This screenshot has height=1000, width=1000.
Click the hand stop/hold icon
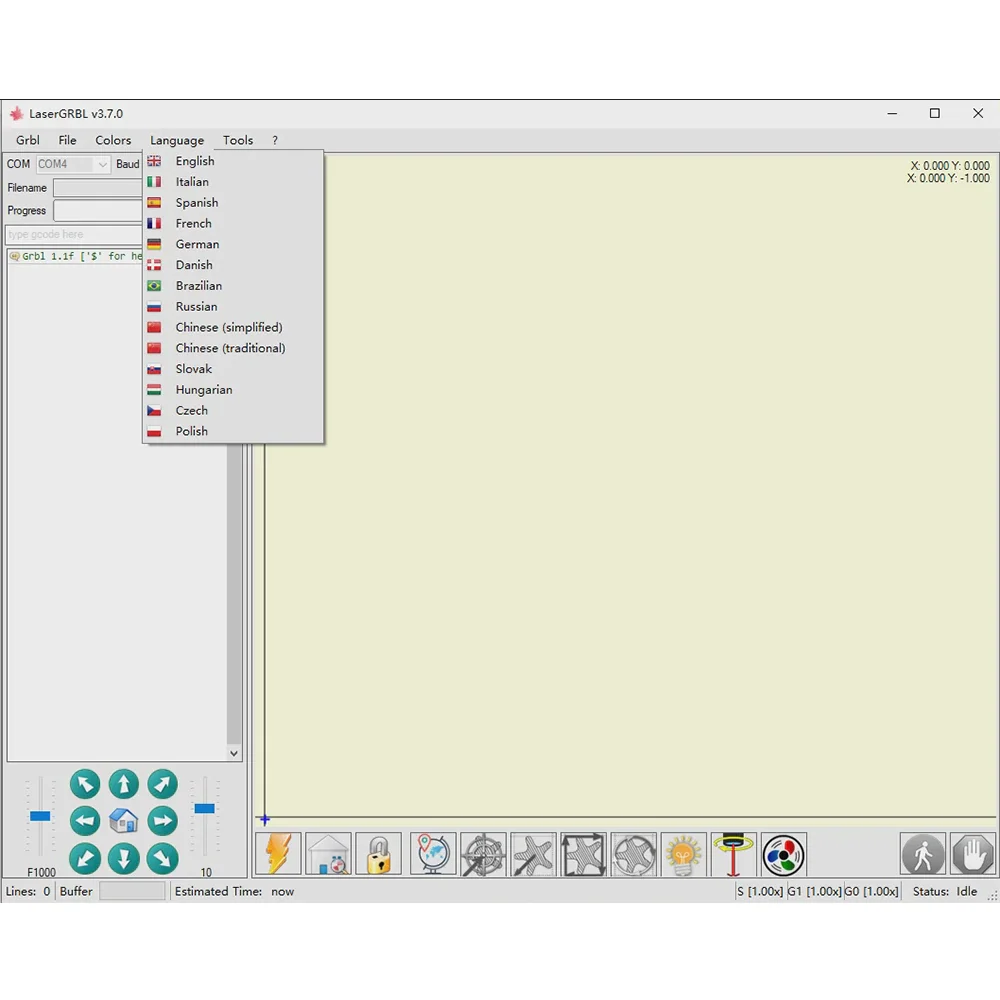(973, 854)
